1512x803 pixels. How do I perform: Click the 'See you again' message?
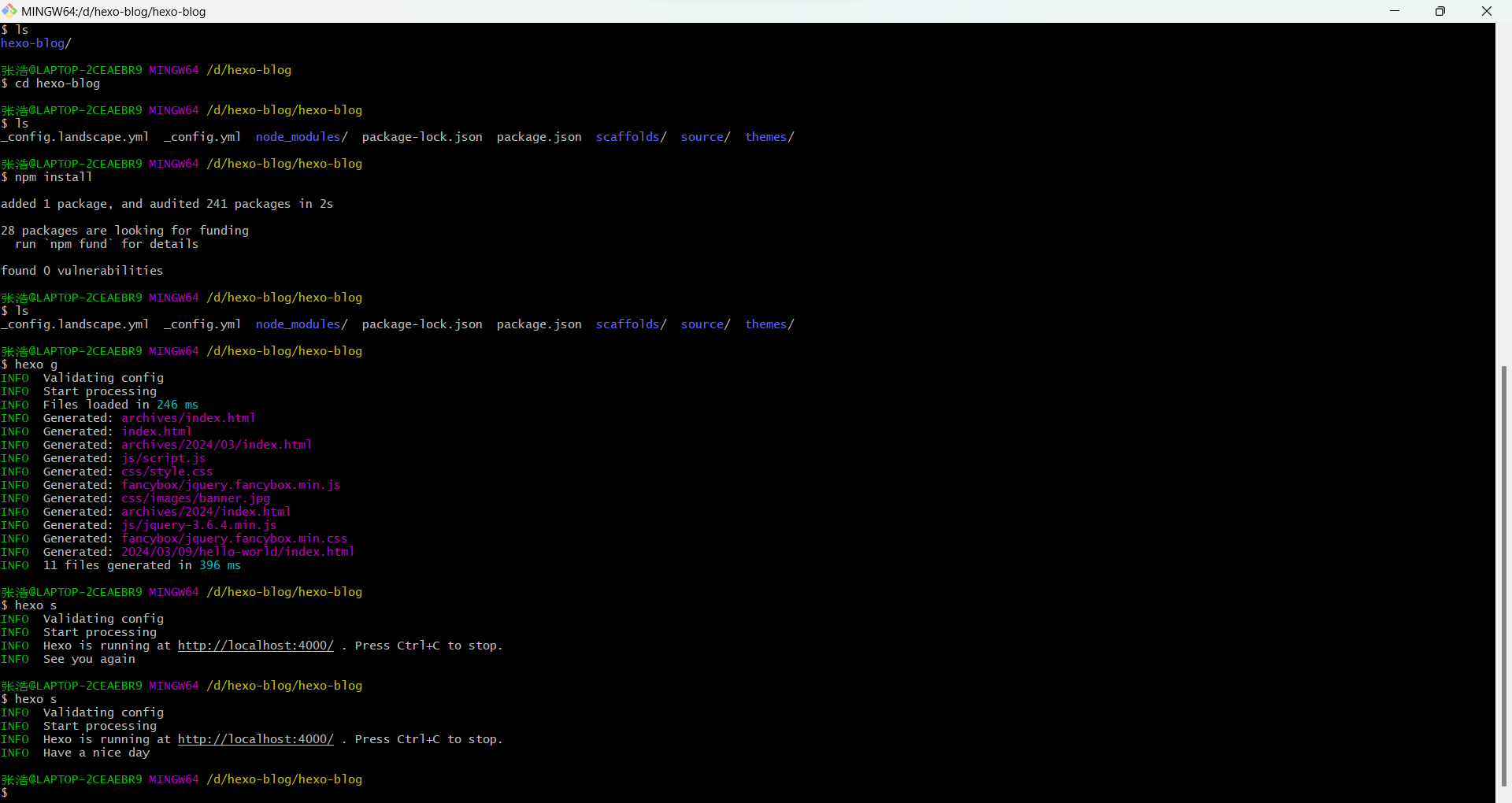[x=89, y=659]
